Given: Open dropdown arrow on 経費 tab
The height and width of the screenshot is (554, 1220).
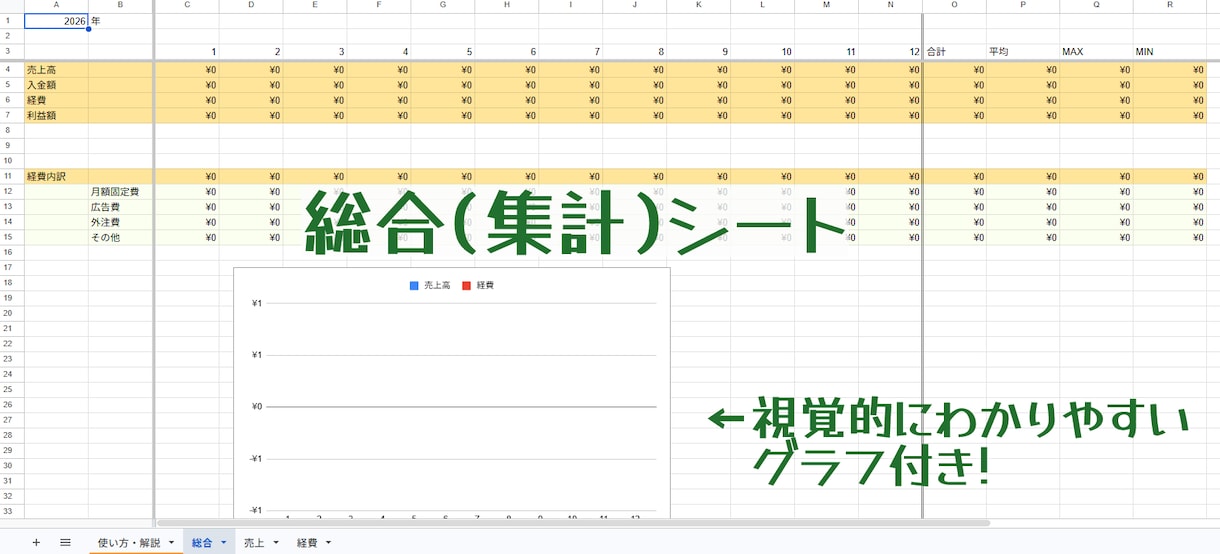Looking at the screenshot, I should pyautogui.click(x=328, y=542).
